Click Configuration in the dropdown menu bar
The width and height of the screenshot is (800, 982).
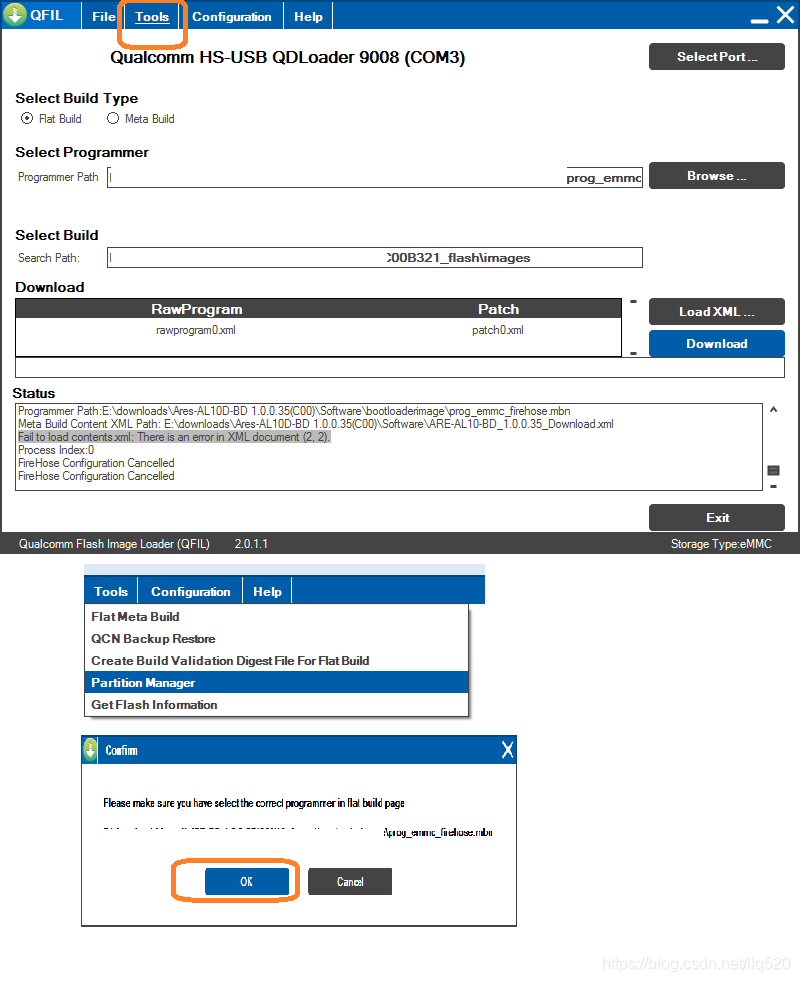[190, 591]
